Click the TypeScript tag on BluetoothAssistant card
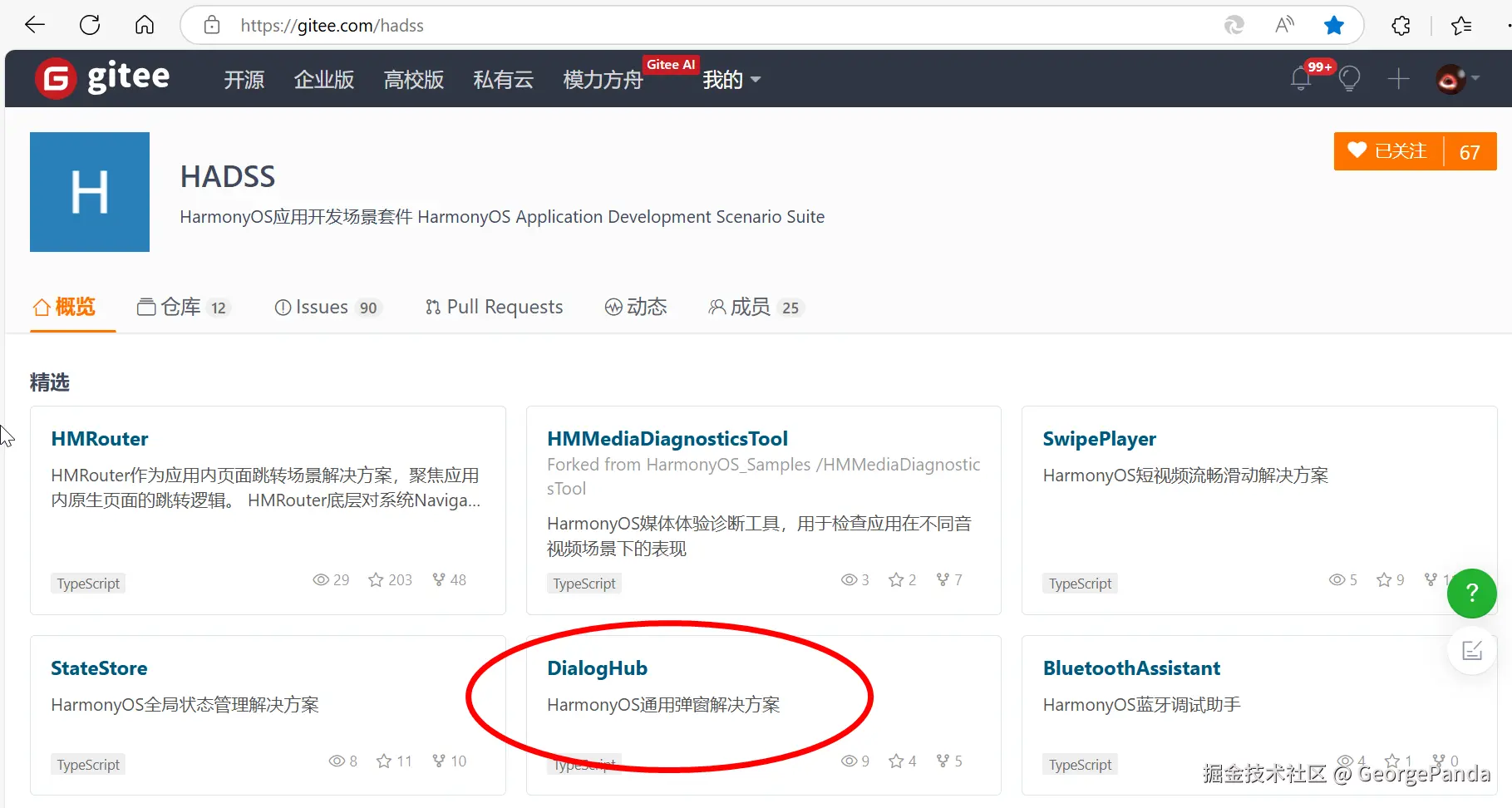 pos(1080,765)
